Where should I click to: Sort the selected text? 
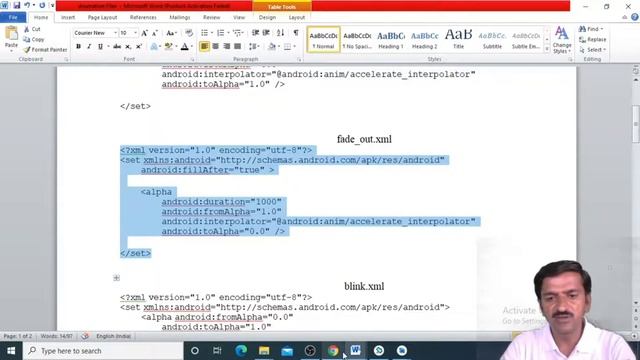[280, 33]
